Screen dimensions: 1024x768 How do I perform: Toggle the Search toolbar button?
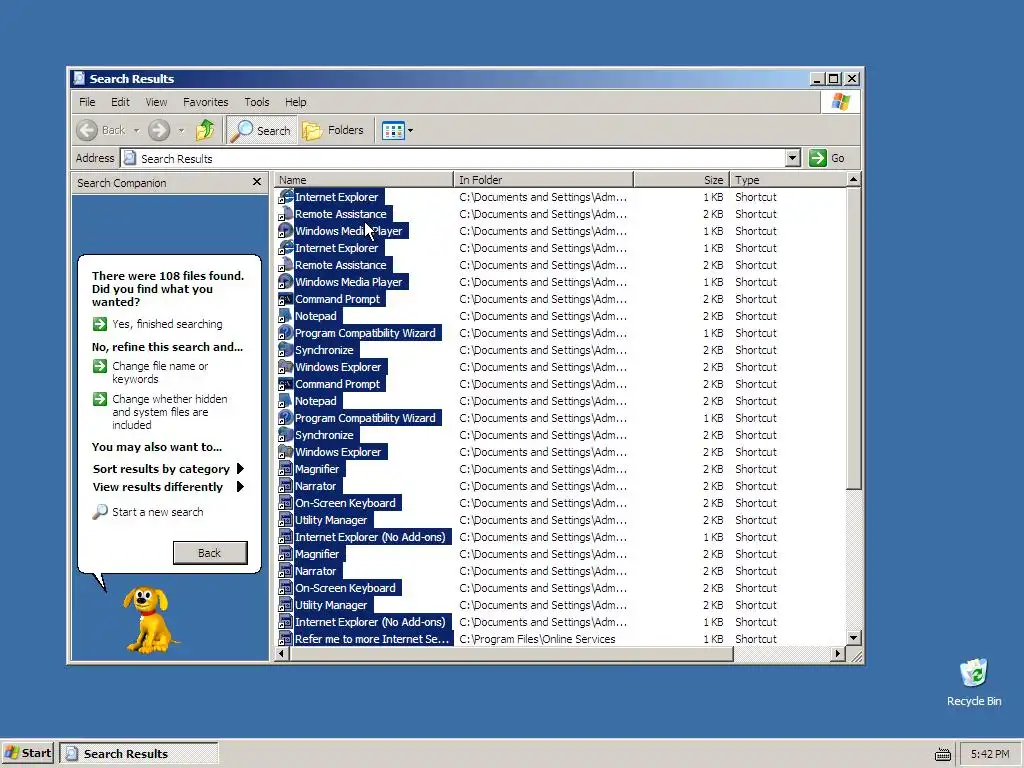coord(261,130)
